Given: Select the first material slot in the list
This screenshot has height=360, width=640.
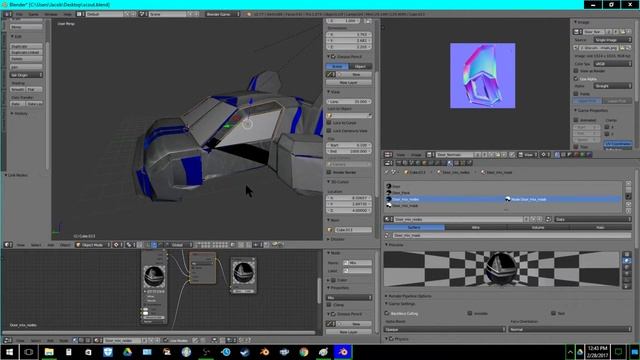Looking at the screenshot, I should coord(503,186).
